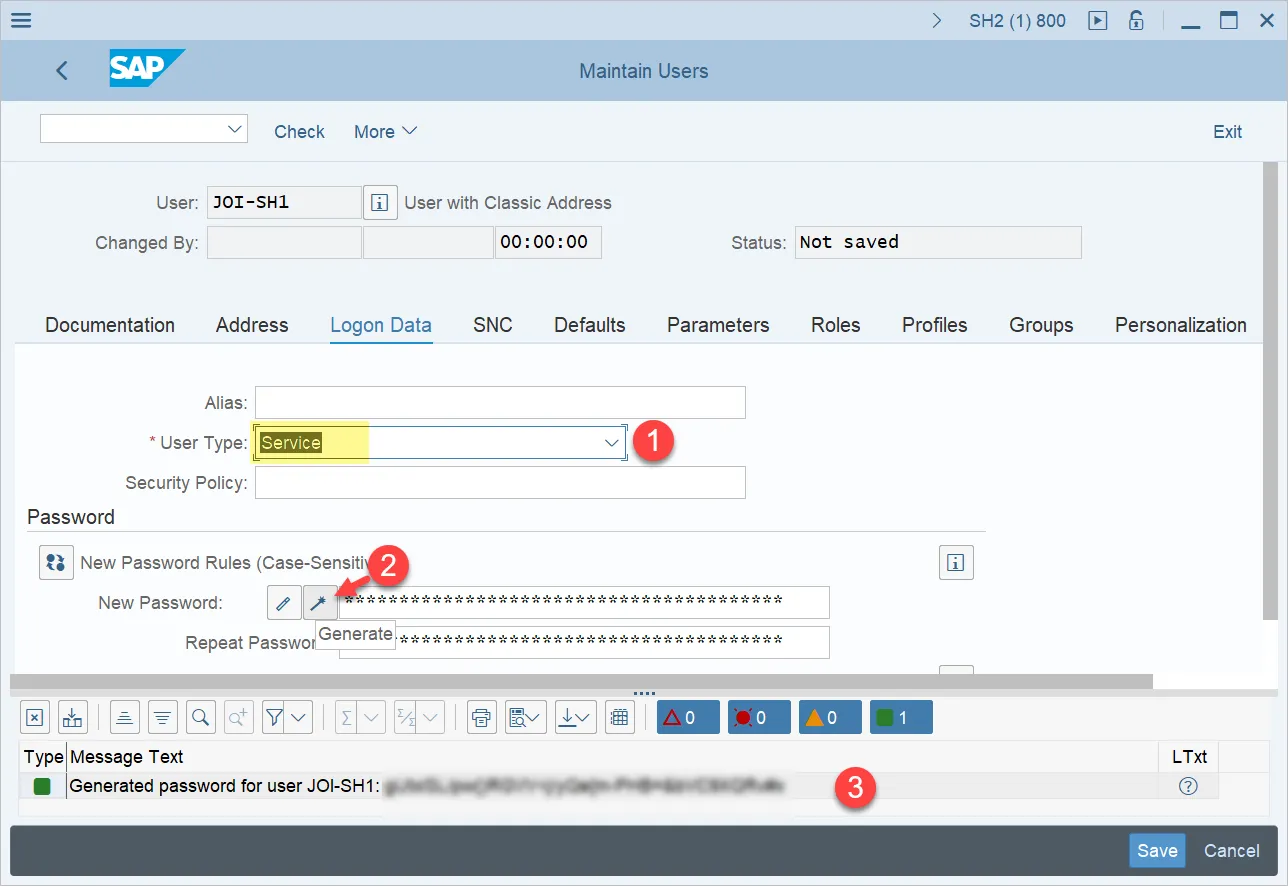Click the horizontal scrollbar below the password fields
This screenshot has width=1288, height=886.
point(582,681)
